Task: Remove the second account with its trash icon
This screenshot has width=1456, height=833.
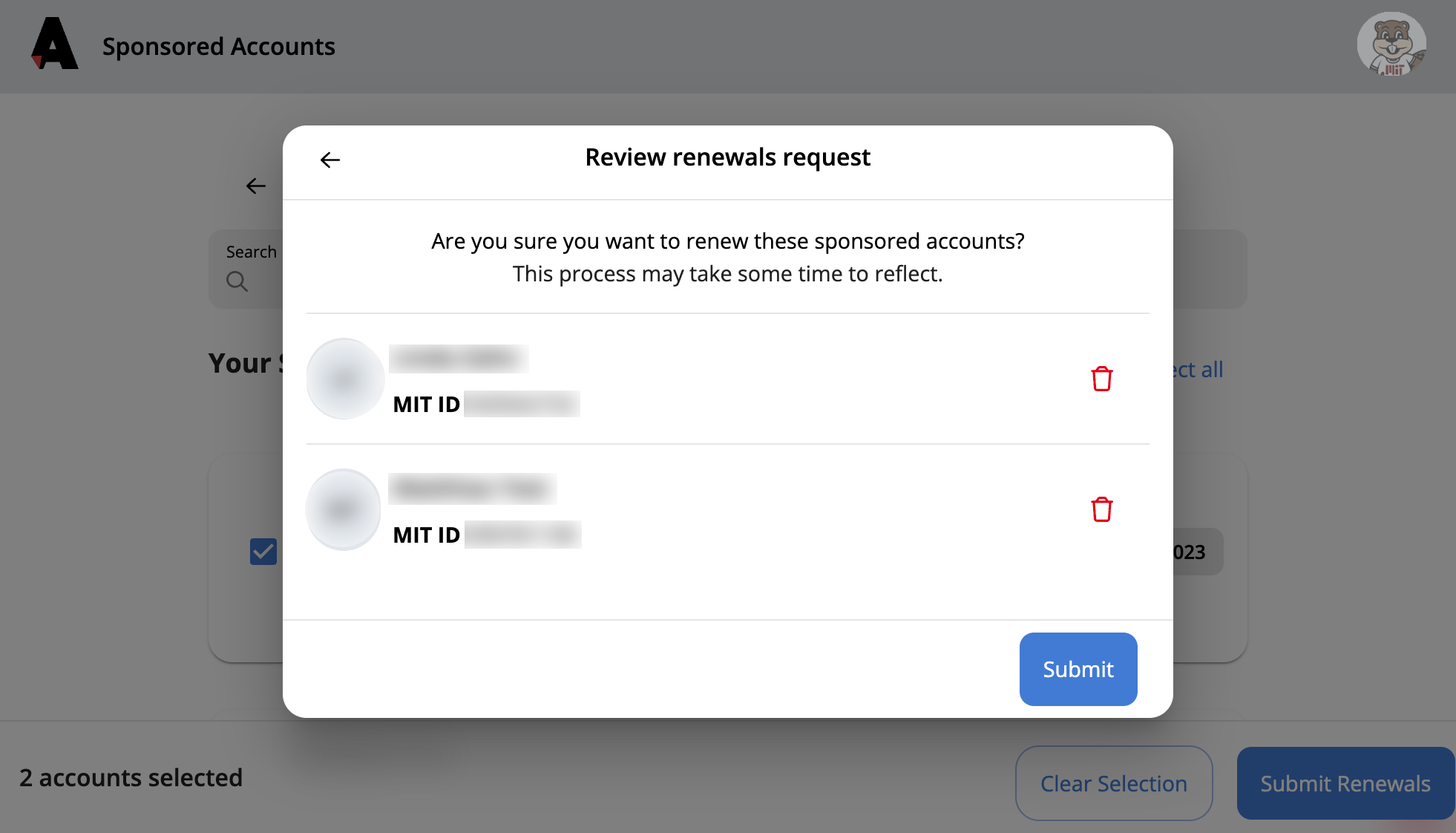Action: click(1102, 509)
